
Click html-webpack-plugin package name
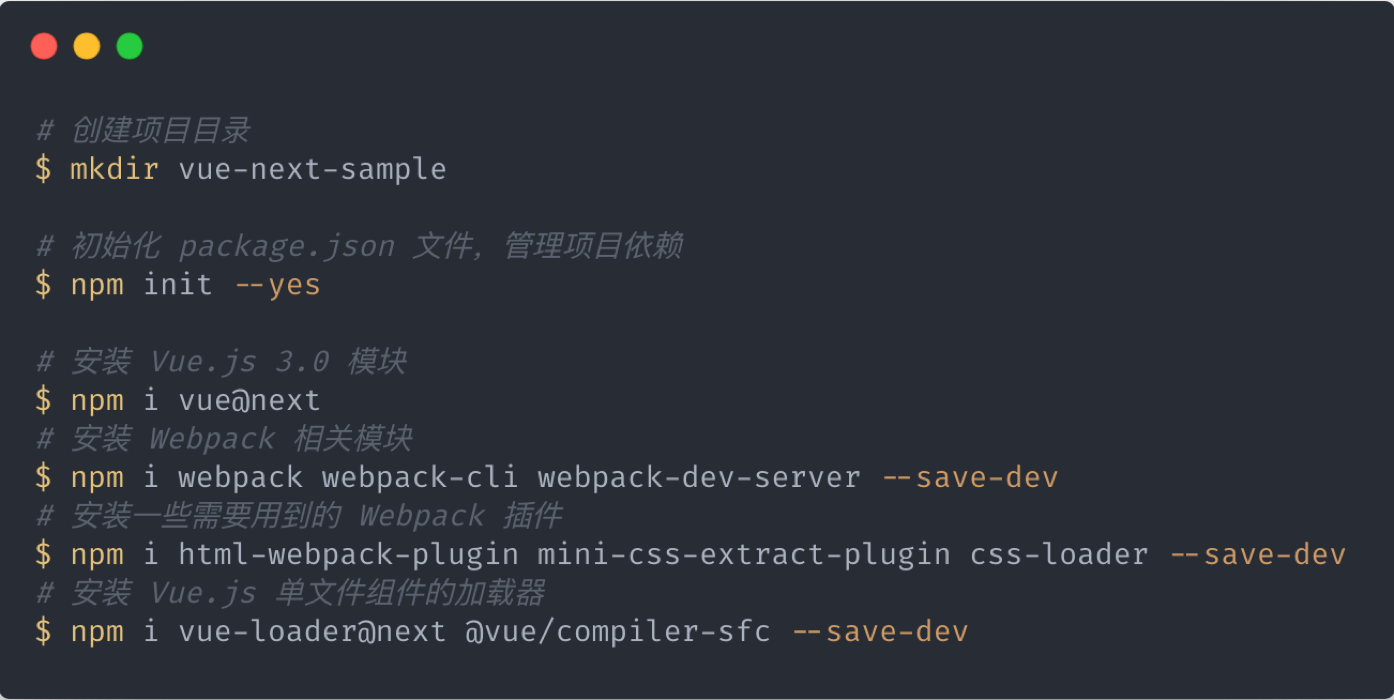pos(349,554)
